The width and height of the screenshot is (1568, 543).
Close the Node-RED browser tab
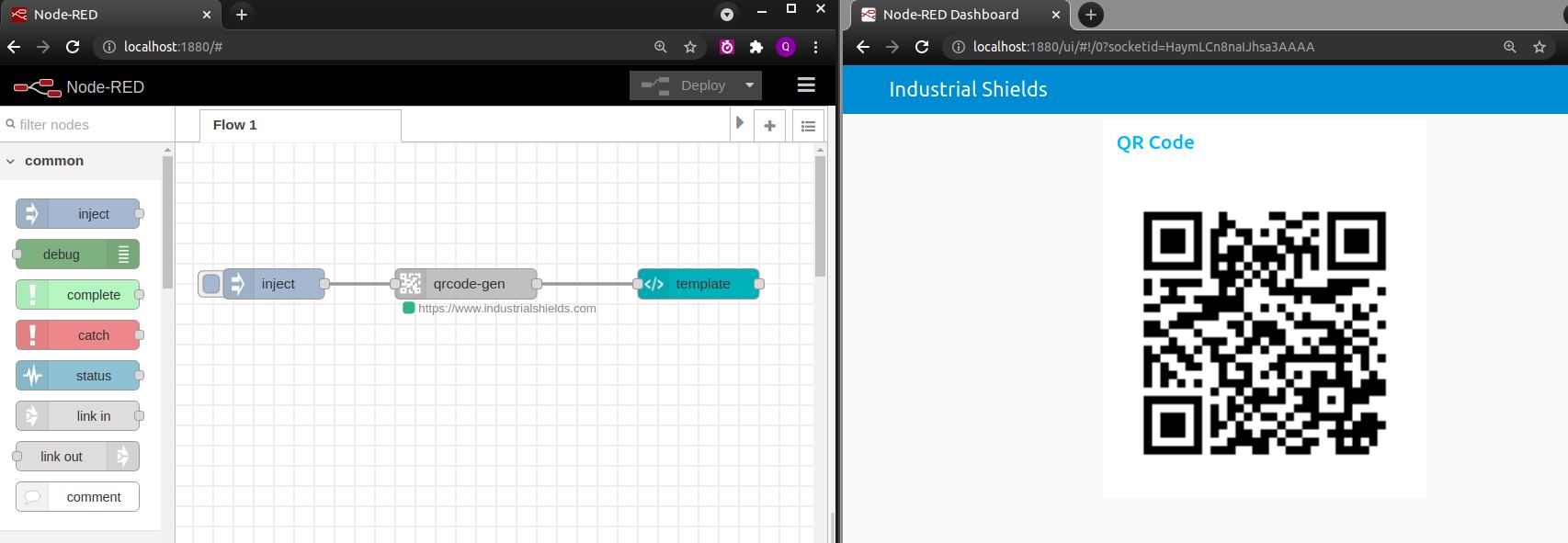tap(207, 15)
